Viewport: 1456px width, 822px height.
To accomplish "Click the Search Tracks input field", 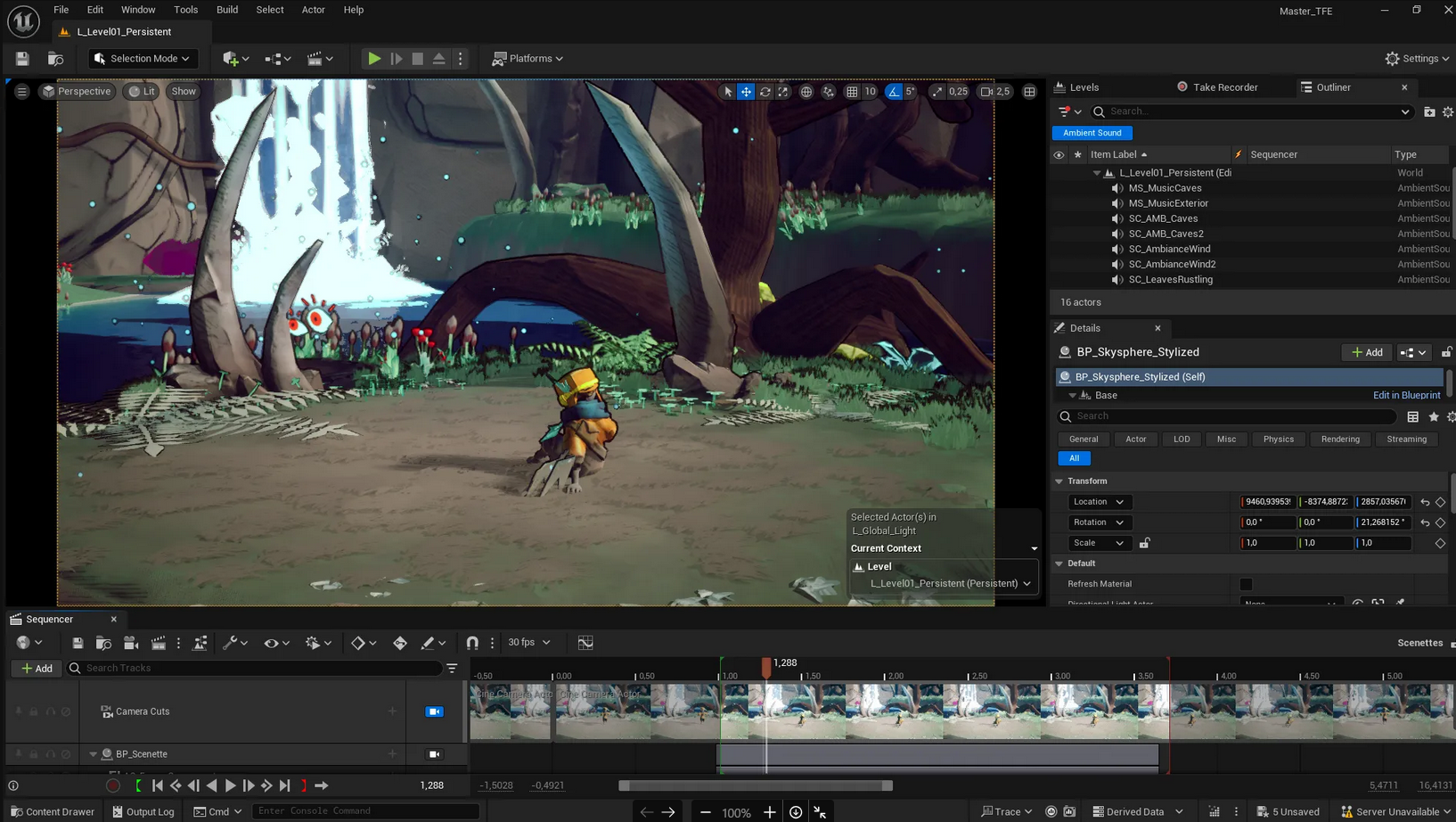I will pos(258,668).
